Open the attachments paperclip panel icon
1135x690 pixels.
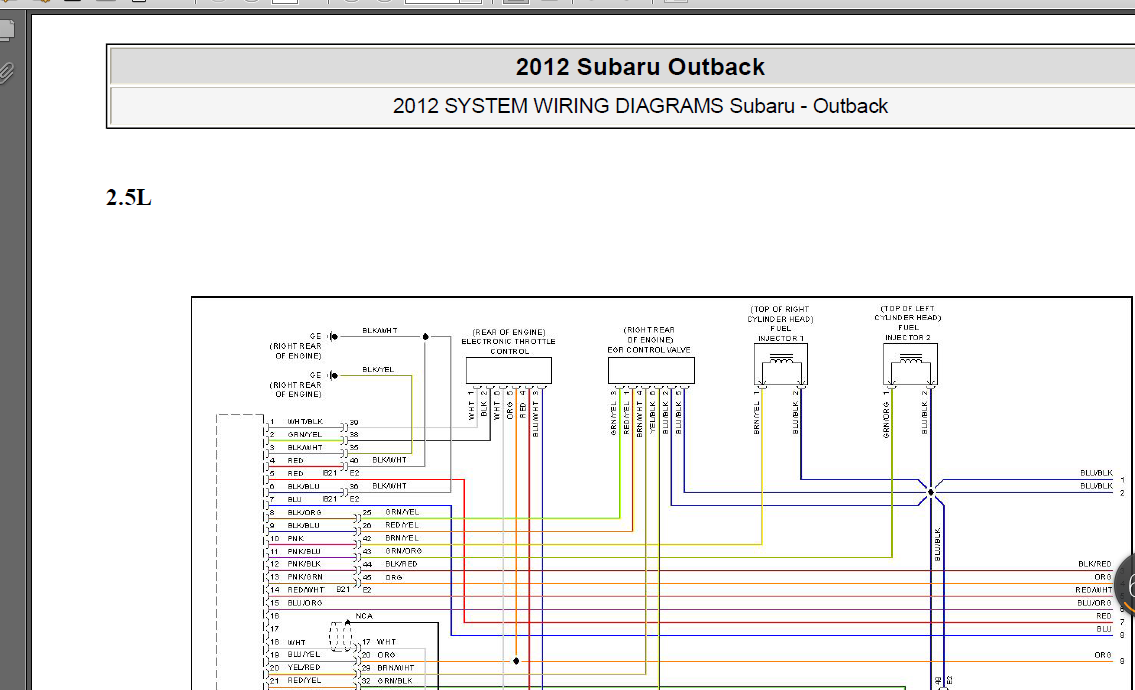coord(6,72)
